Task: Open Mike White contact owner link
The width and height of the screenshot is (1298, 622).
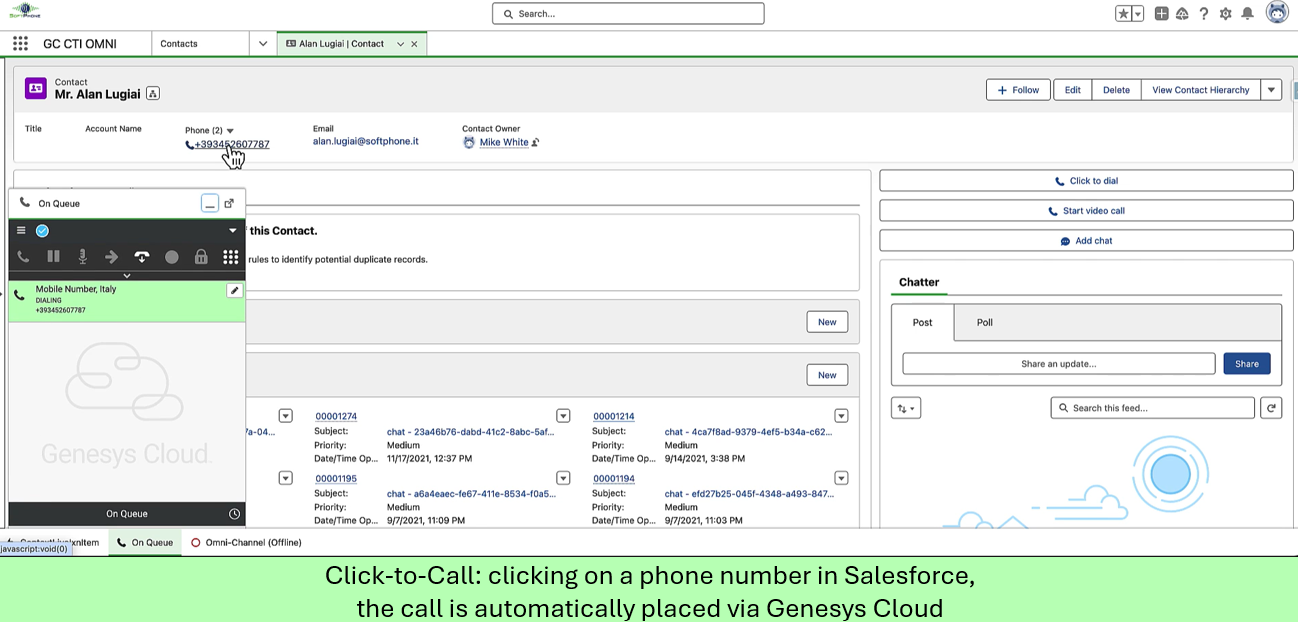Action: click(x=504, y=143)
